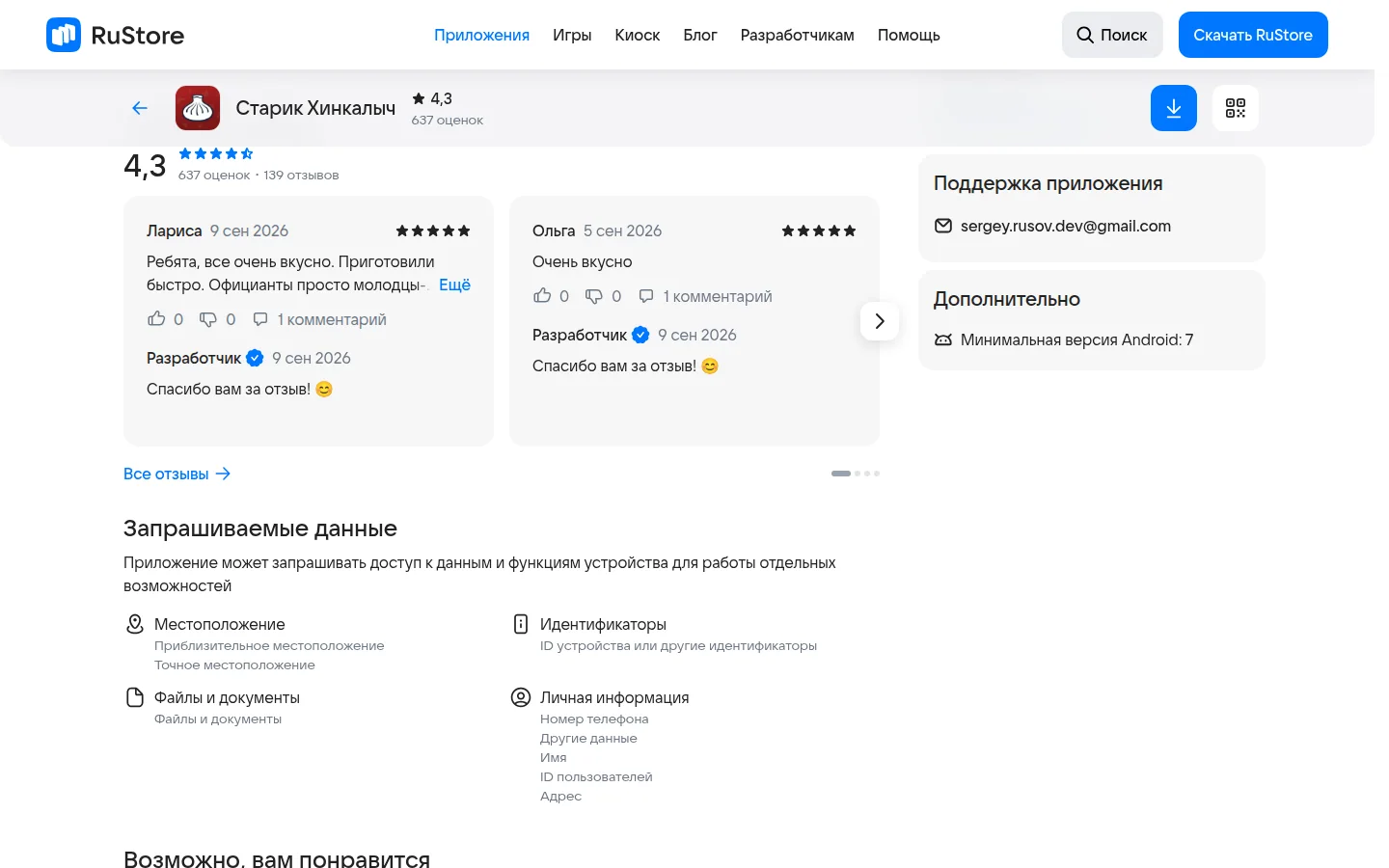Image resolution: width=1389 pixels, height=868 pixels.
Task: Click the 139 отзывов count
Action: 301,175
